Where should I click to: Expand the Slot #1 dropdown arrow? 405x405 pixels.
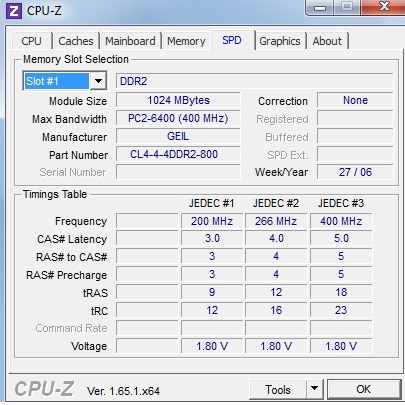pos(98,81)
